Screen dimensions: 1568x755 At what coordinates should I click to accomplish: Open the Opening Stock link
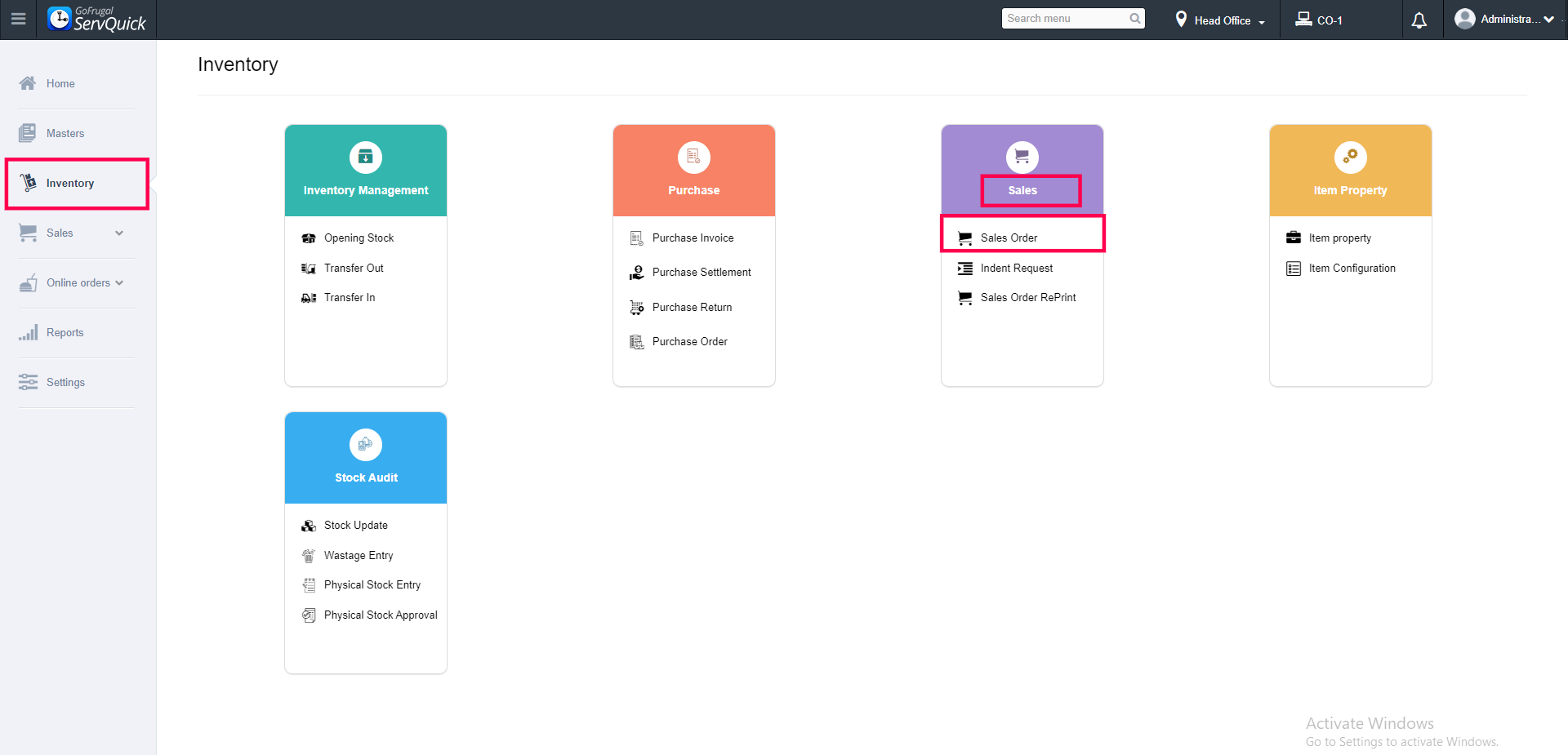359,238
